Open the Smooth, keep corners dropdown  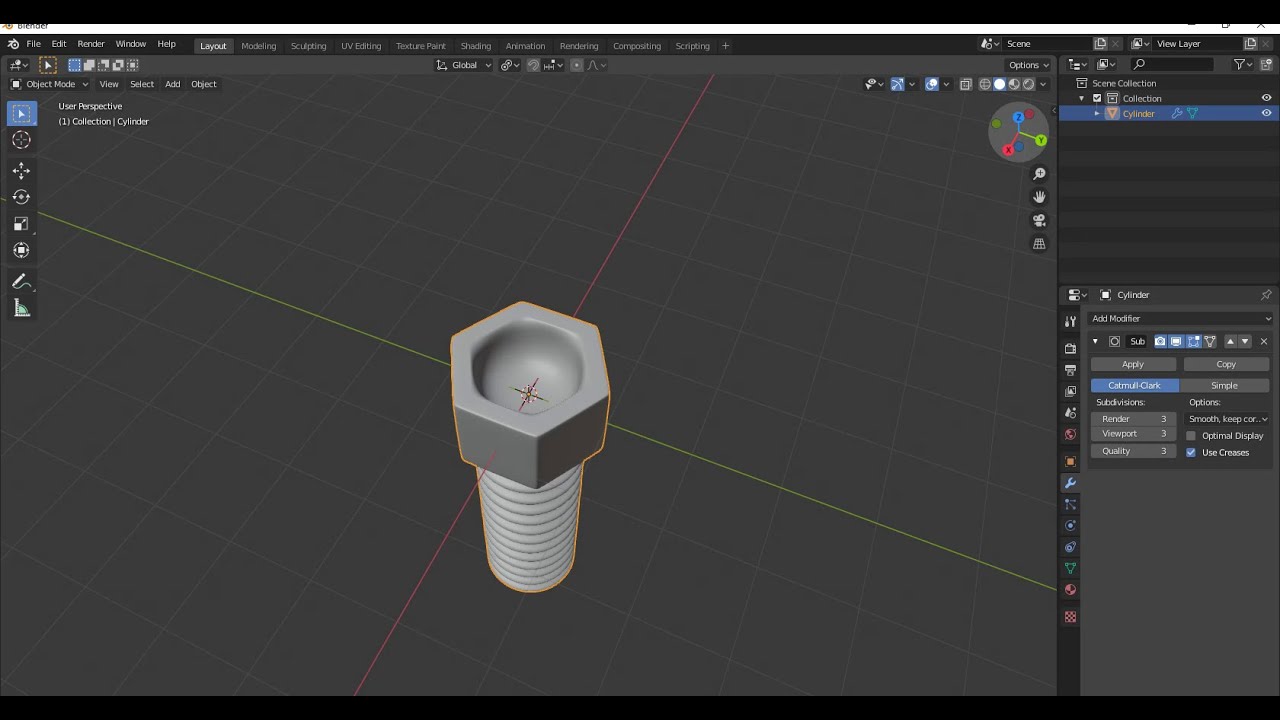pyautogui.click(x=1228, y=419)
